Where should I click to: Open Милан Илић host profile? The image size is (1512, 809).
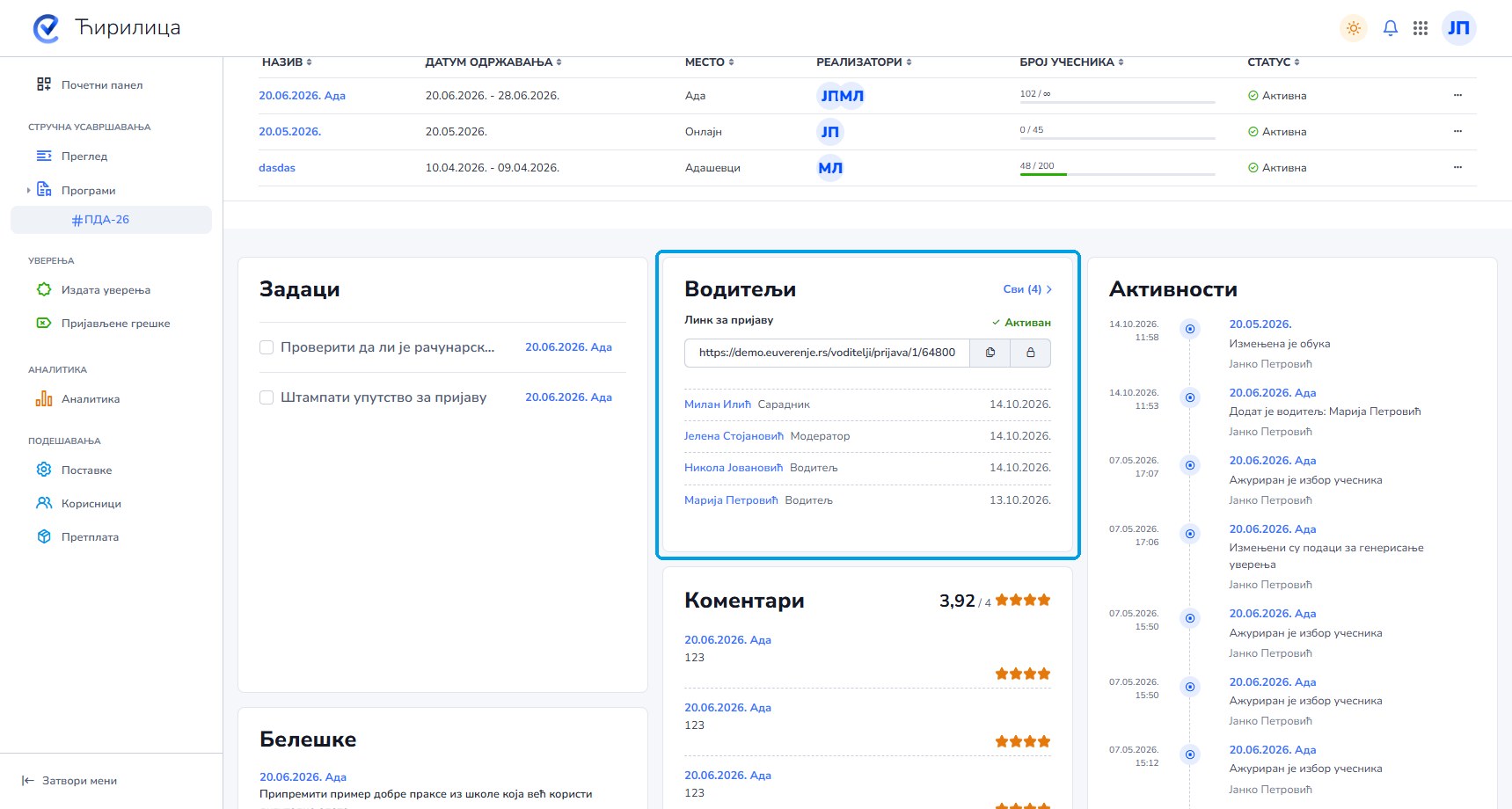pos(718,404)
